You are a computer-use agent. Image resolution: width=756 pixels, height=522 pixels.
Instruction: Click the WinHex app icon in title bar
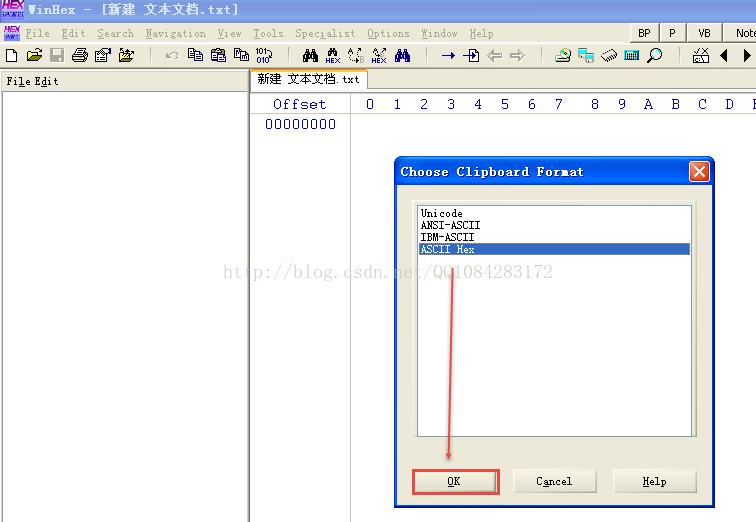pos(13,9)
